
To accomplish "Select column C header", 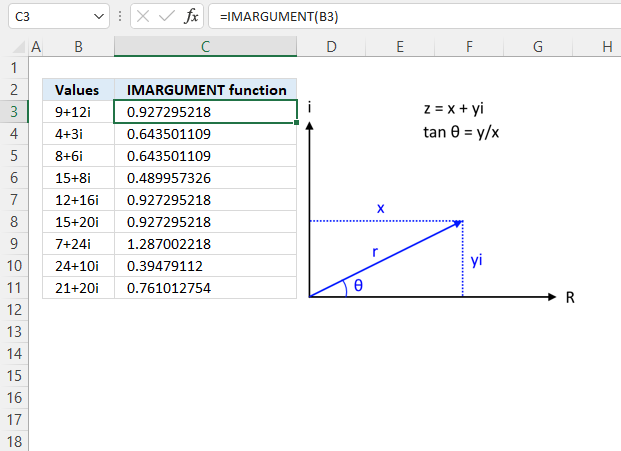I will pos(205,47).
